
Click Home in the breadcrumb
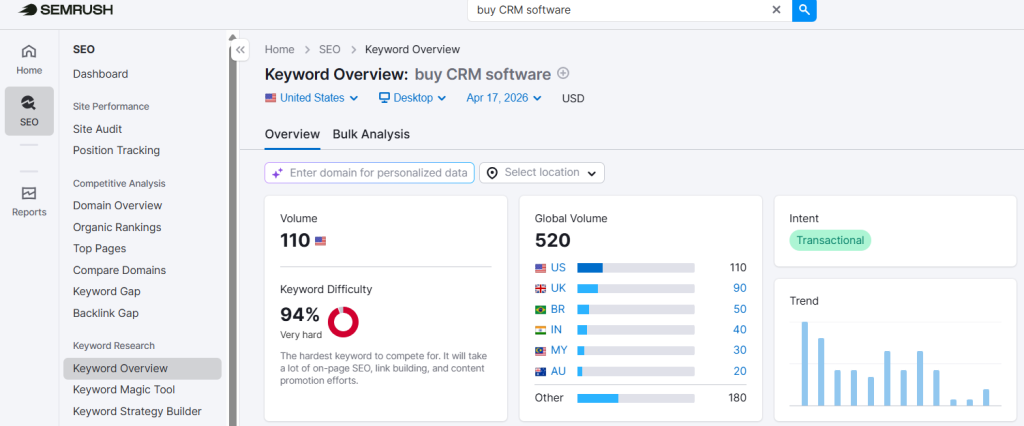tap(280, 50)
